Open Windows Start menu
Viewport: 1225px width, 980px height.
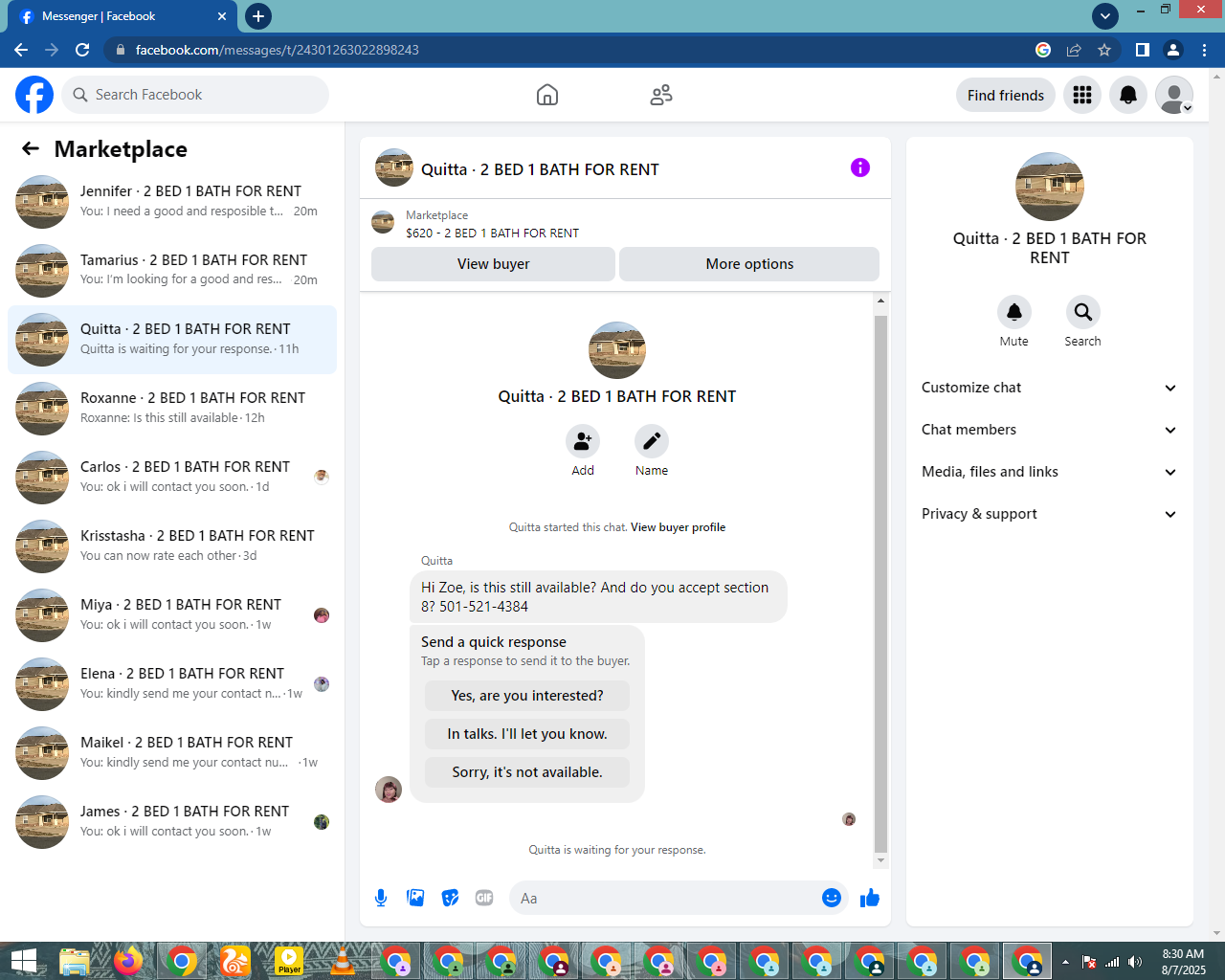(23, 961)
